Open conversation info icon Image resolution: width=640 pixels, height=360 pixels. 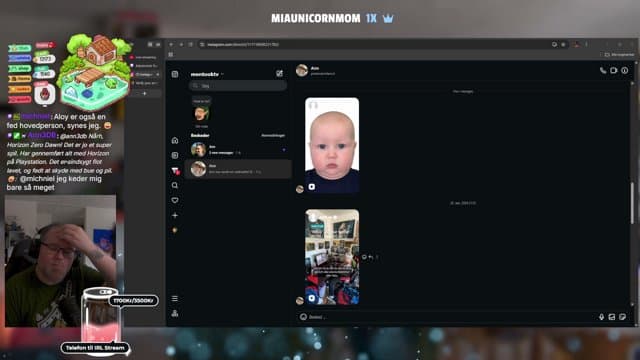[x=624, y=70]
